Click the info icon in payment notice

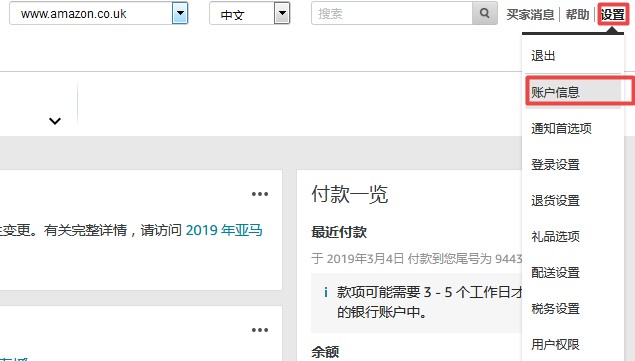(x=326, y=292)
